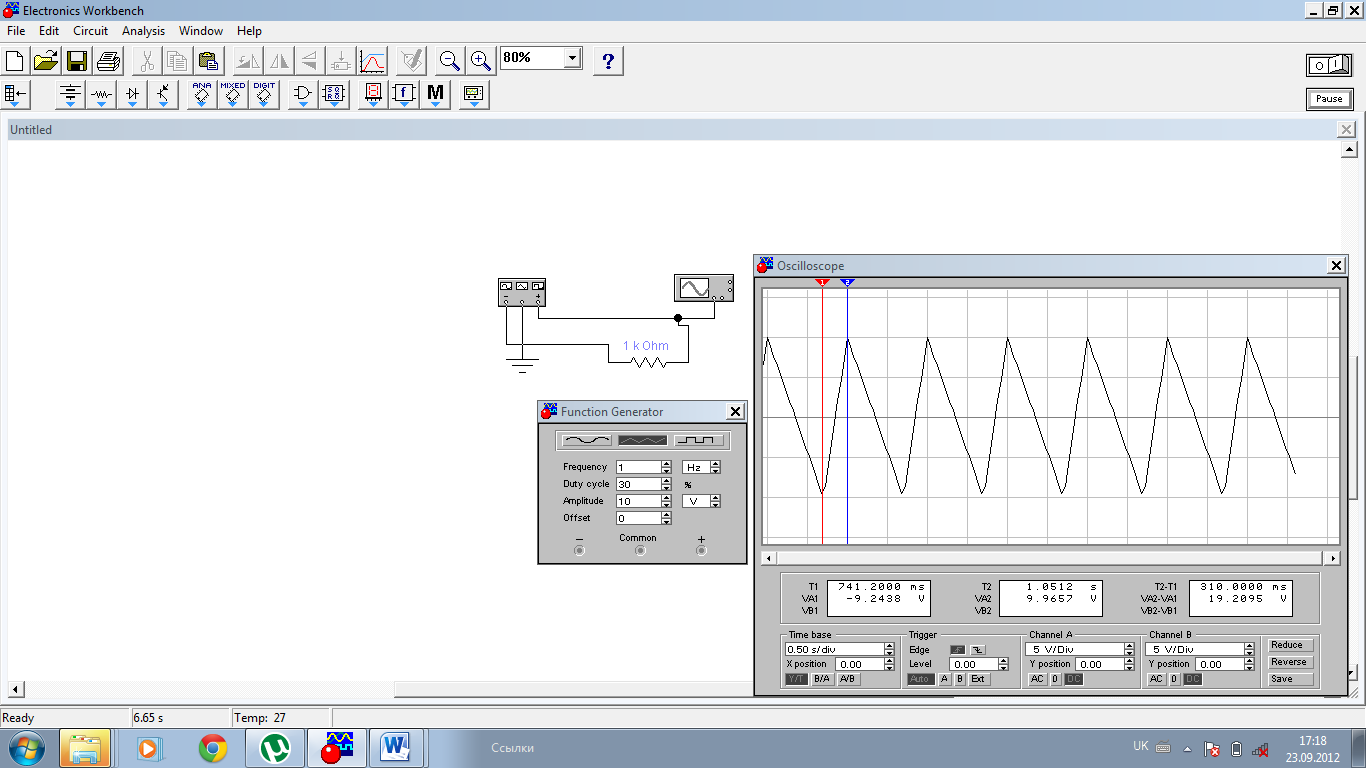Set trigger source to Ext

tap(978, 679)
